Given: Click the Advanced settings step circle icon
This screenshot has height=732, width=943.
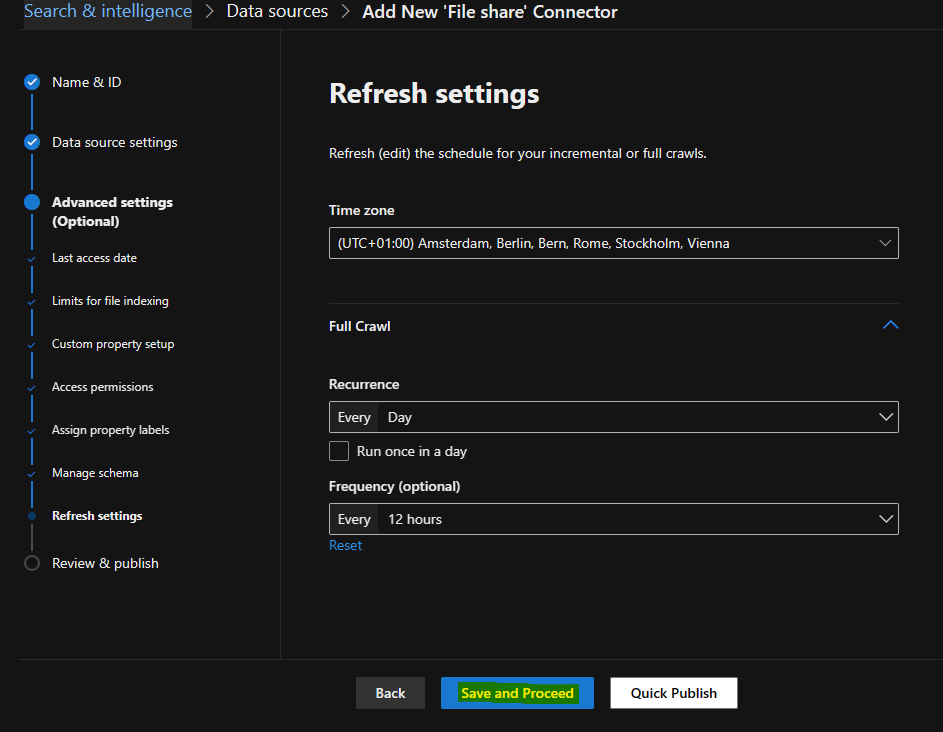Looking at the screenshot, I should (x=32, y=202).
